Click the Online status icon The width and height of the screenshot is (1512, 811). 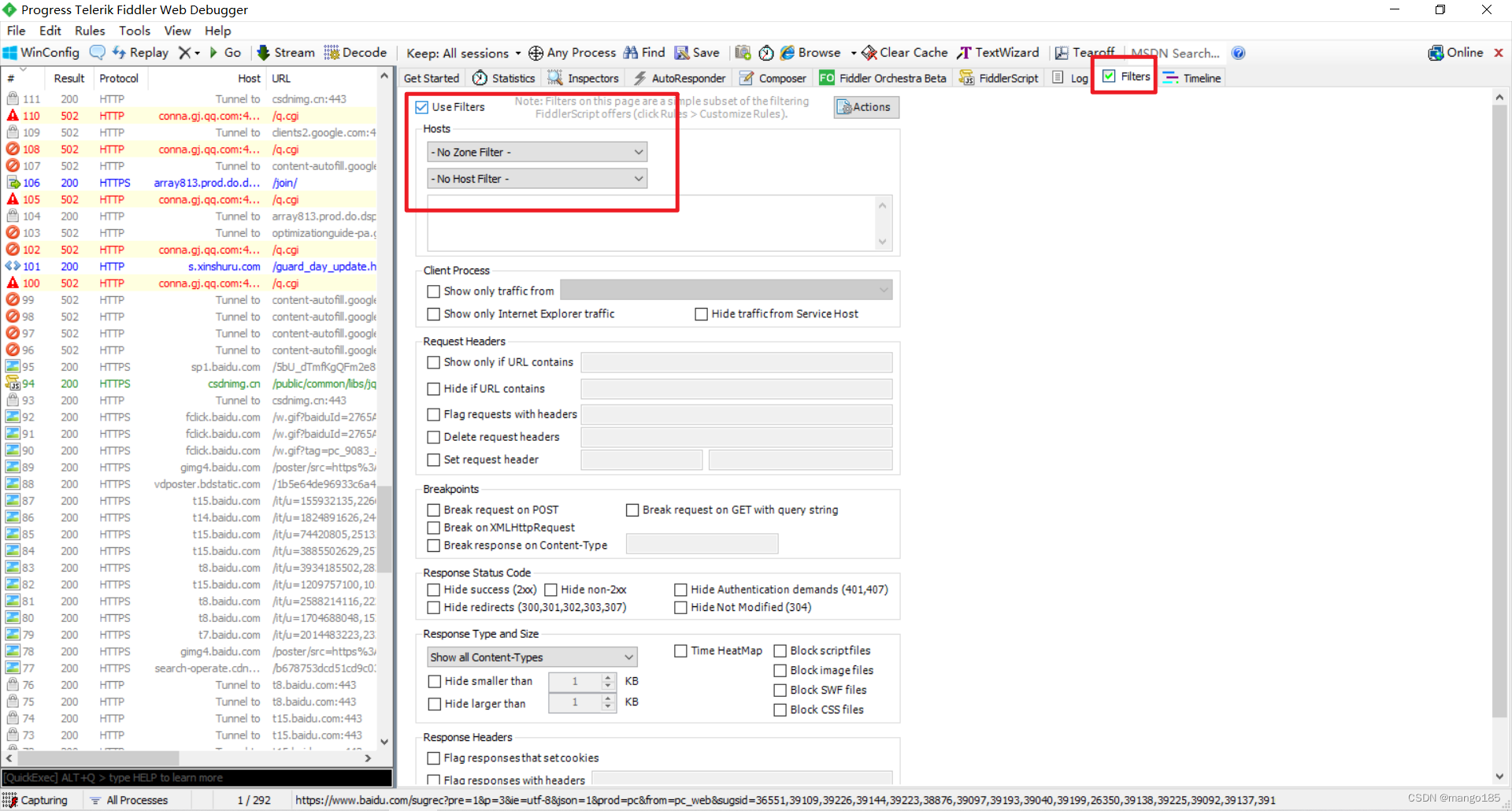(1436, 53)
